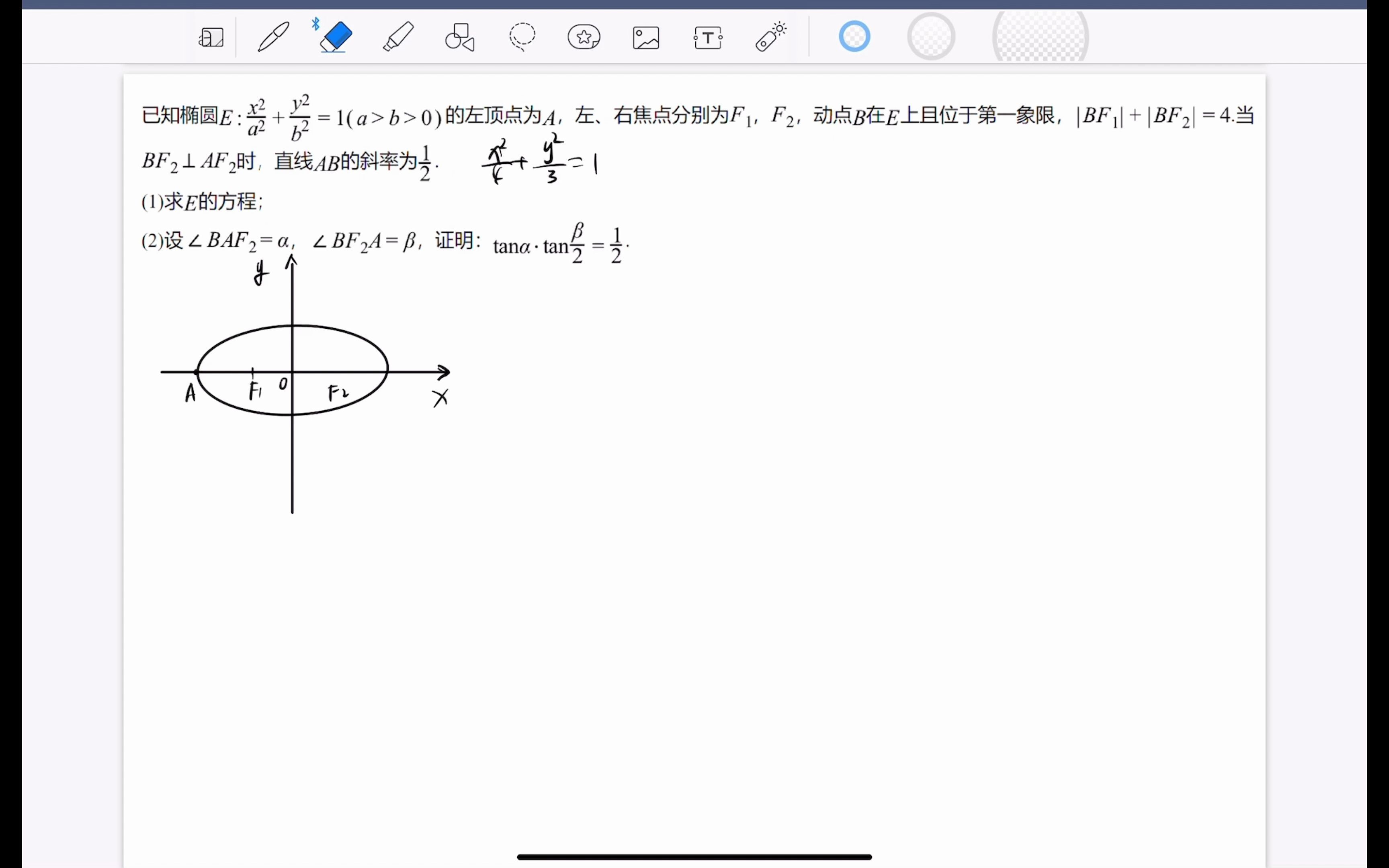Tap the Bluetooth stylus indicator icon
Screen dimensions: 1389x868
pyautogui.click(x=315, y=24)
